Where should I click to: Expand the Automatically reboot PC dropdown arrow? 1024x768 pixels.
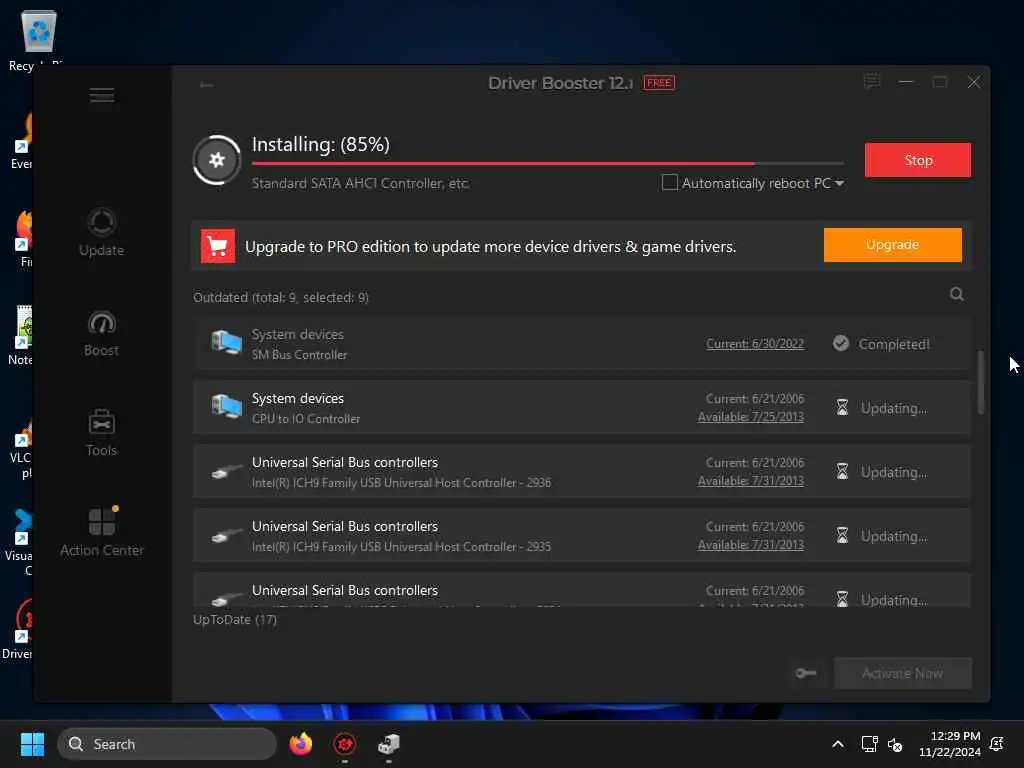(839, 184)
